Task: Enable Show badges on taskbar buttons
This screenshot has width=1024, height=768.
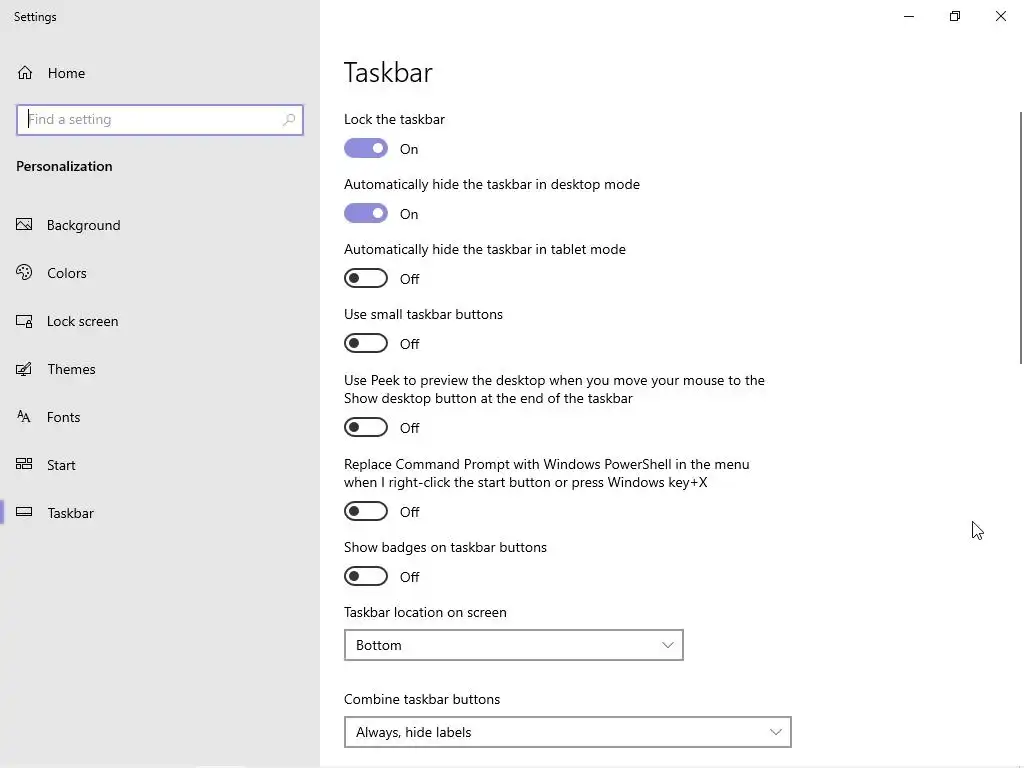Action: click(366, 577)
